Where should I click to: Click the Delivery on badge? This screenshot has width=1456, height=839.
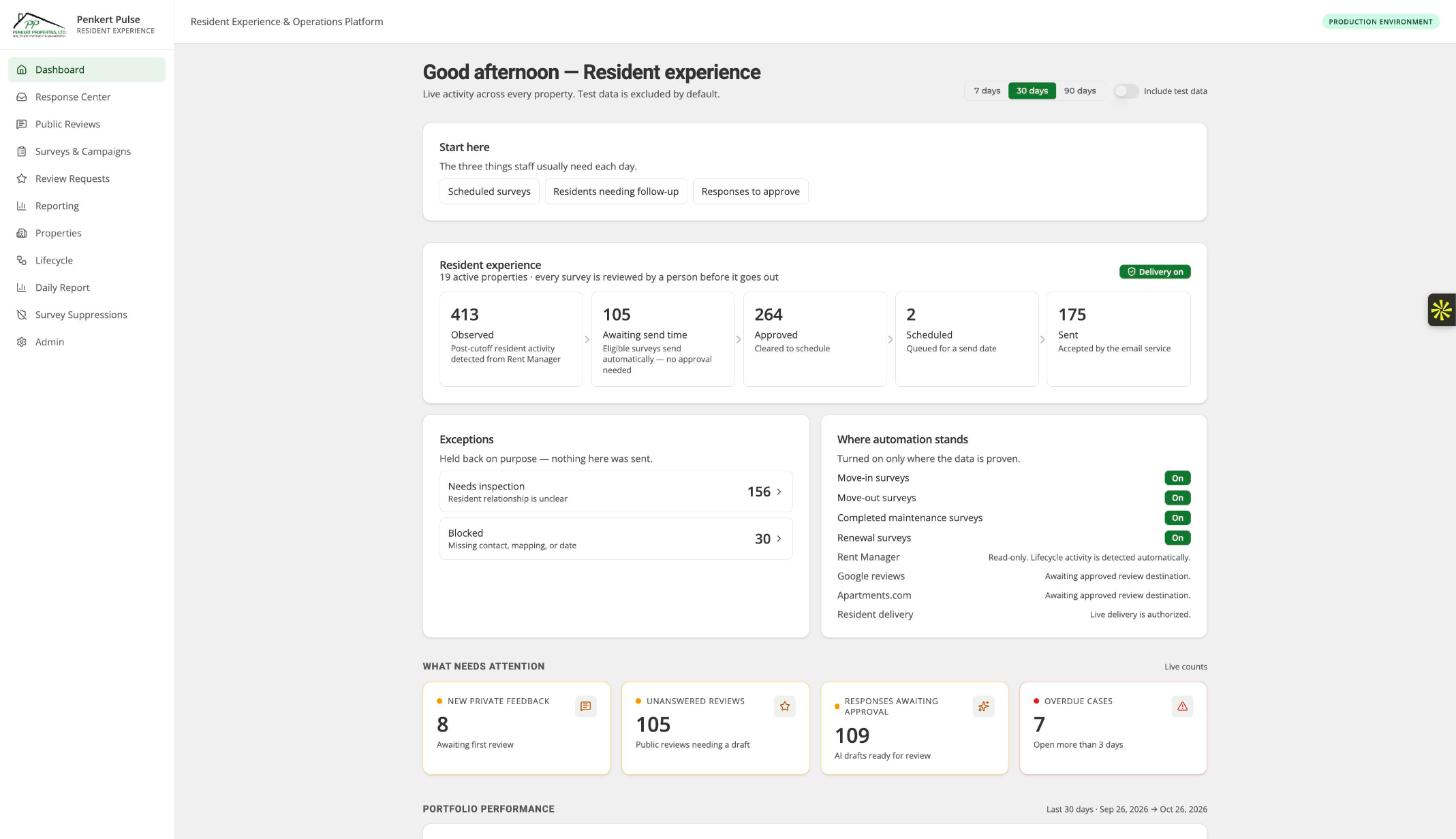[1155, 272]
